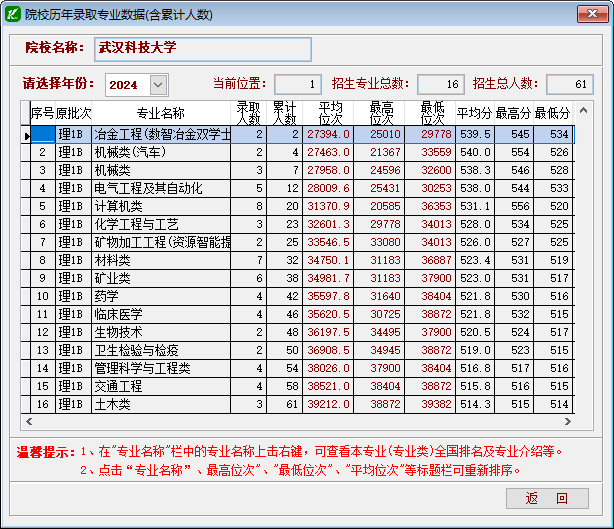
Task: Click average rank value 38026.0
Action: coord(328,368)
